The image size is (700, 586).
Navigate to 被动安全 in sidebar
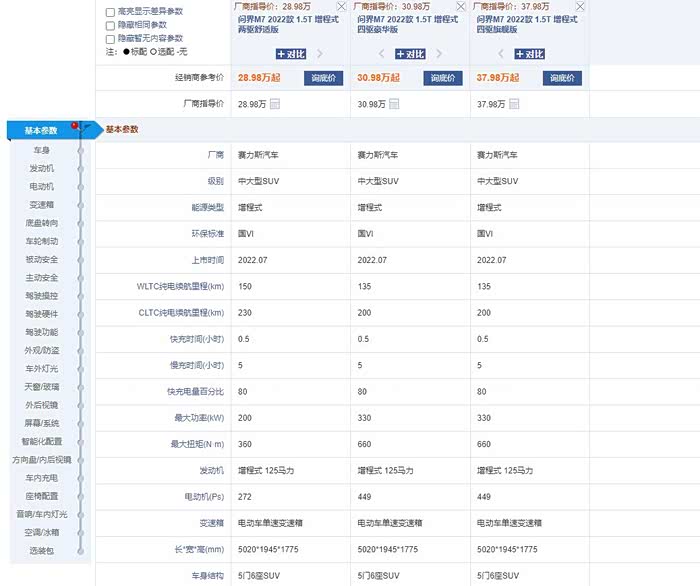[x=42, y=259]
